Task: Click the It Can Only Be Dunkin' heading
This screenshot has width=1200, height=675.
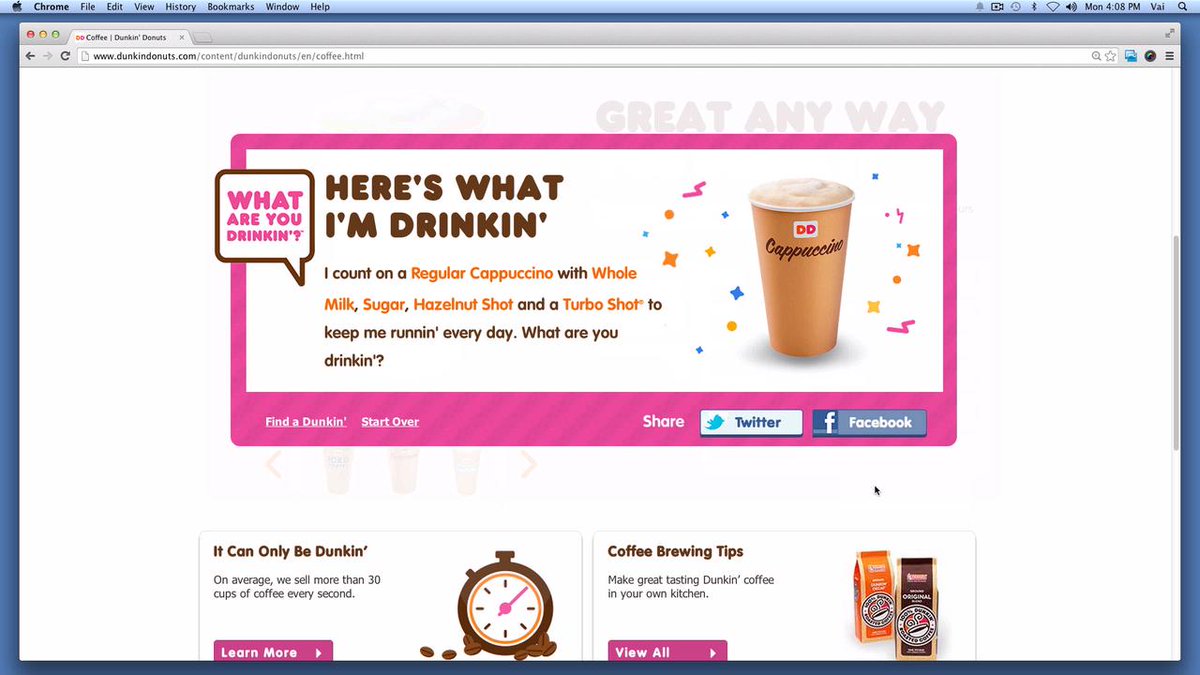Action: pos(291,551)
